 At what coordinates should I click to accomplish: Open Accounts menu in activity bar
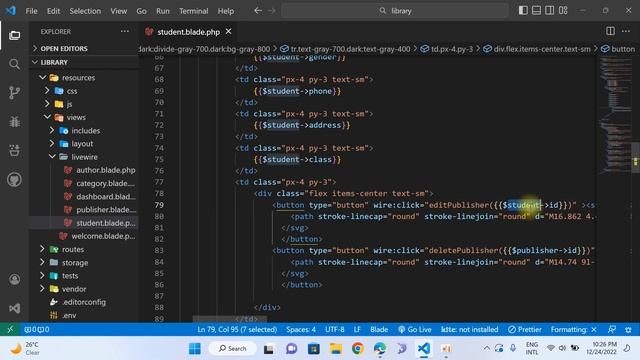[x=14, y=280]
